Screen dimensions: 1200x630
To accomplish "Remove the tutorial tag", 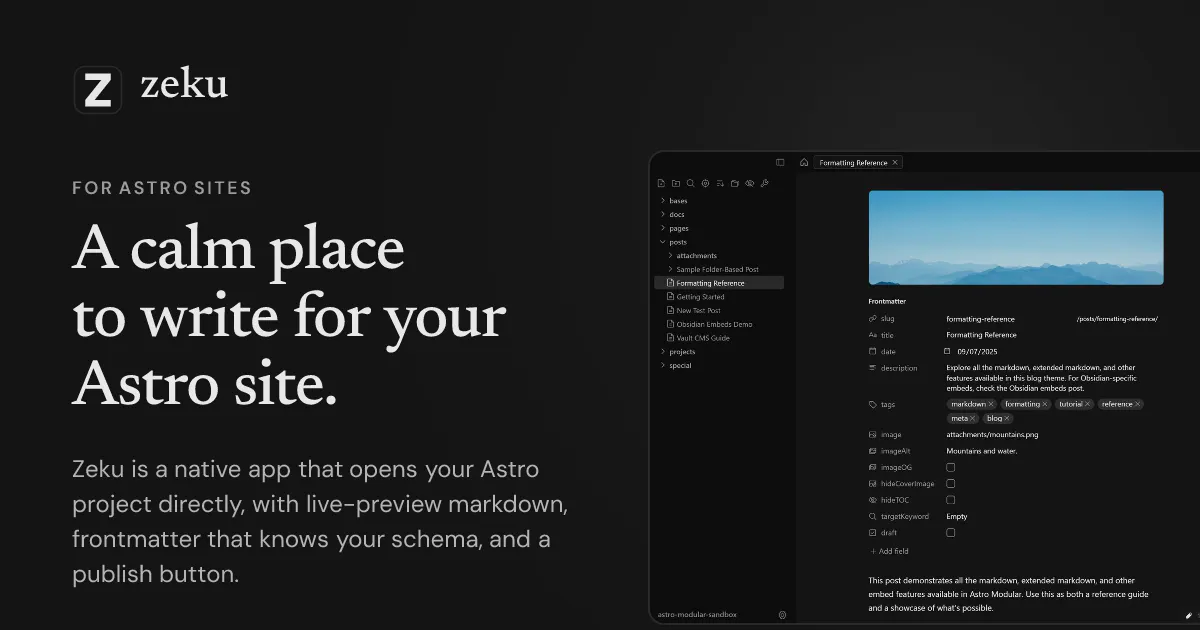I will tap(1087, 404).
